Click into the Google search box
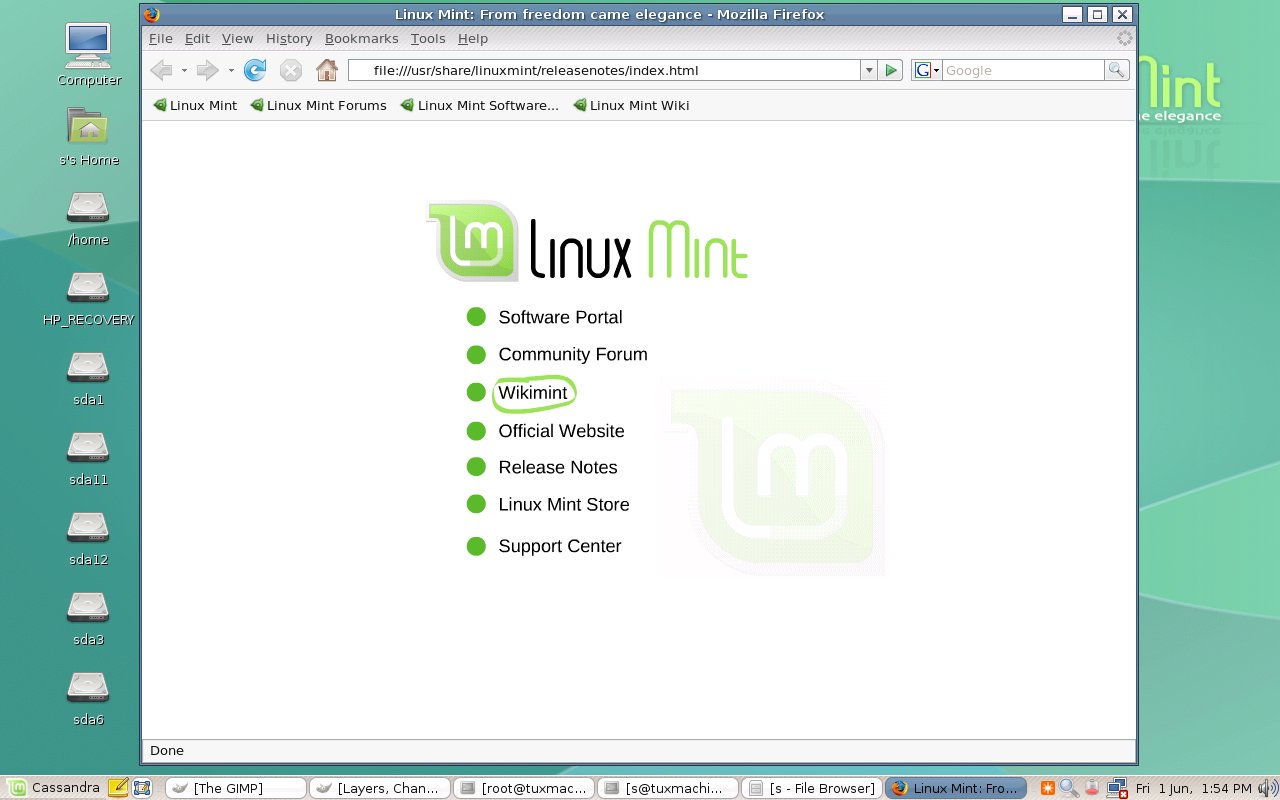This screenshot has height=800, width=1280. pos(1023,70)
